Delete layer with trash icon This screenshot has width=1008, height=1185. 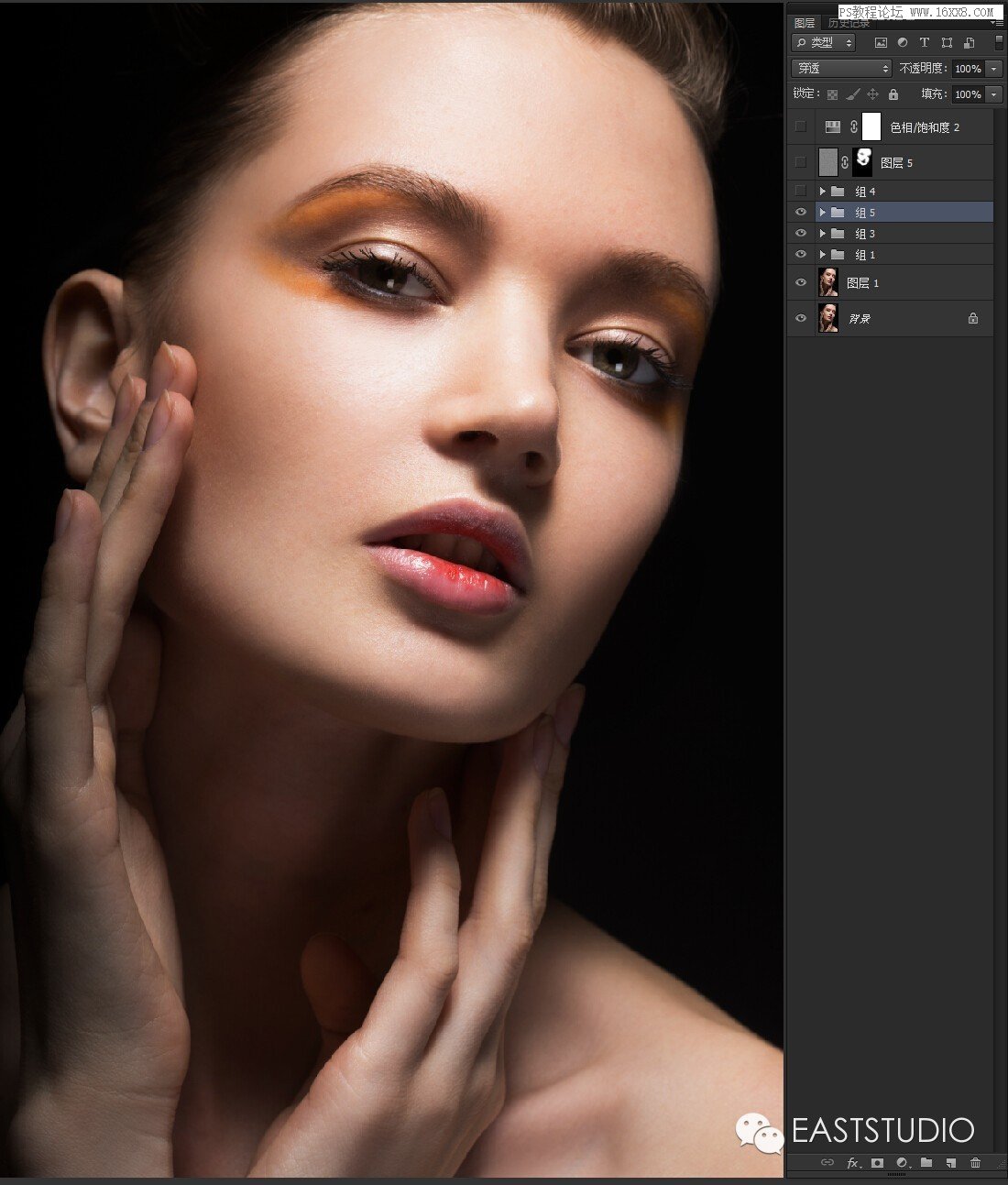tap(976, 1162)
